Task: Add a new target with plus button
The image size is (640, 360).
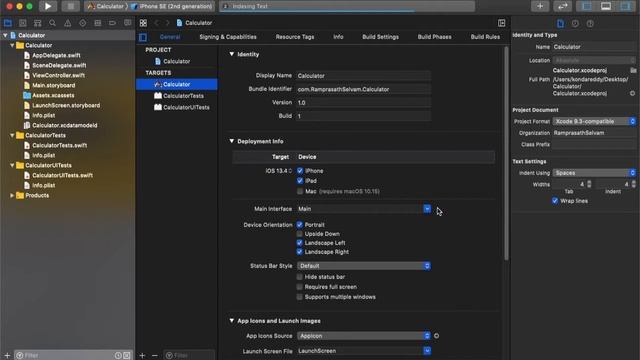Action: (142, 356)
